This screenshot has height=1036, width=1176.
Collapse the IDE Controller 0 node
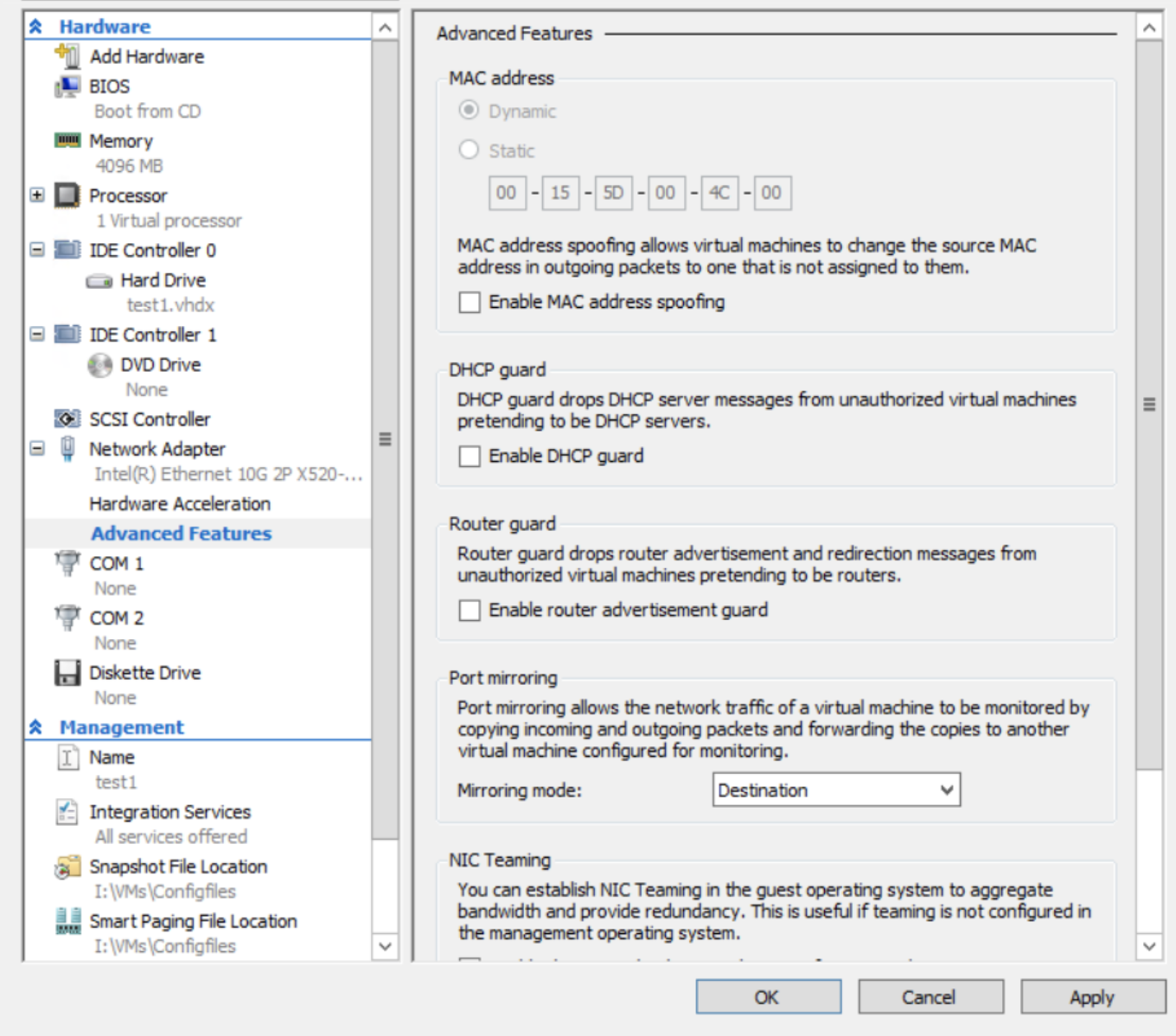37,250
